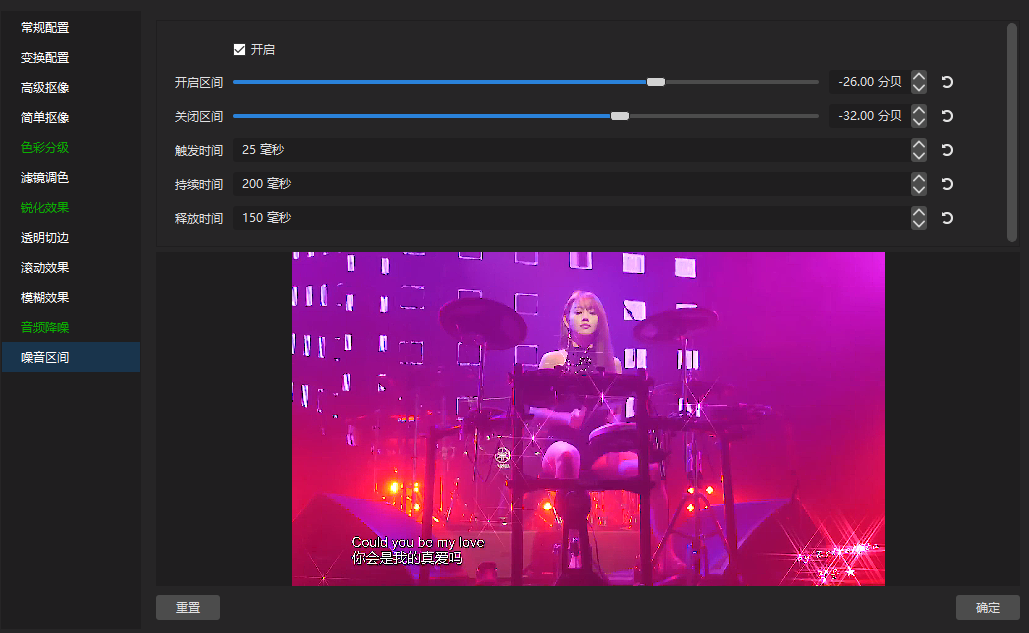The width and height of the screenshot is (1029, 633).
Task: Increase the 关闭区间 decibel value with up arrow
Action: point(919,110)
